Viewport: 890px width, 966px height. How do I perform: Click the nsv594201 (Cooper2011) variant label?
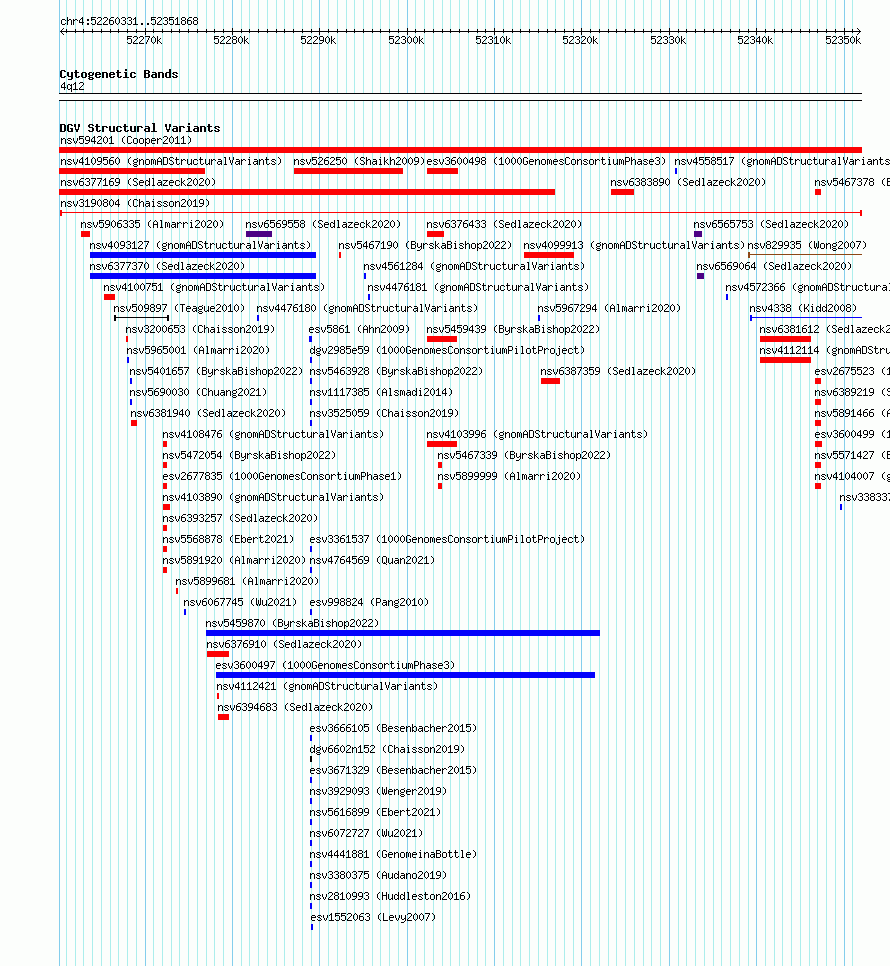126,140
